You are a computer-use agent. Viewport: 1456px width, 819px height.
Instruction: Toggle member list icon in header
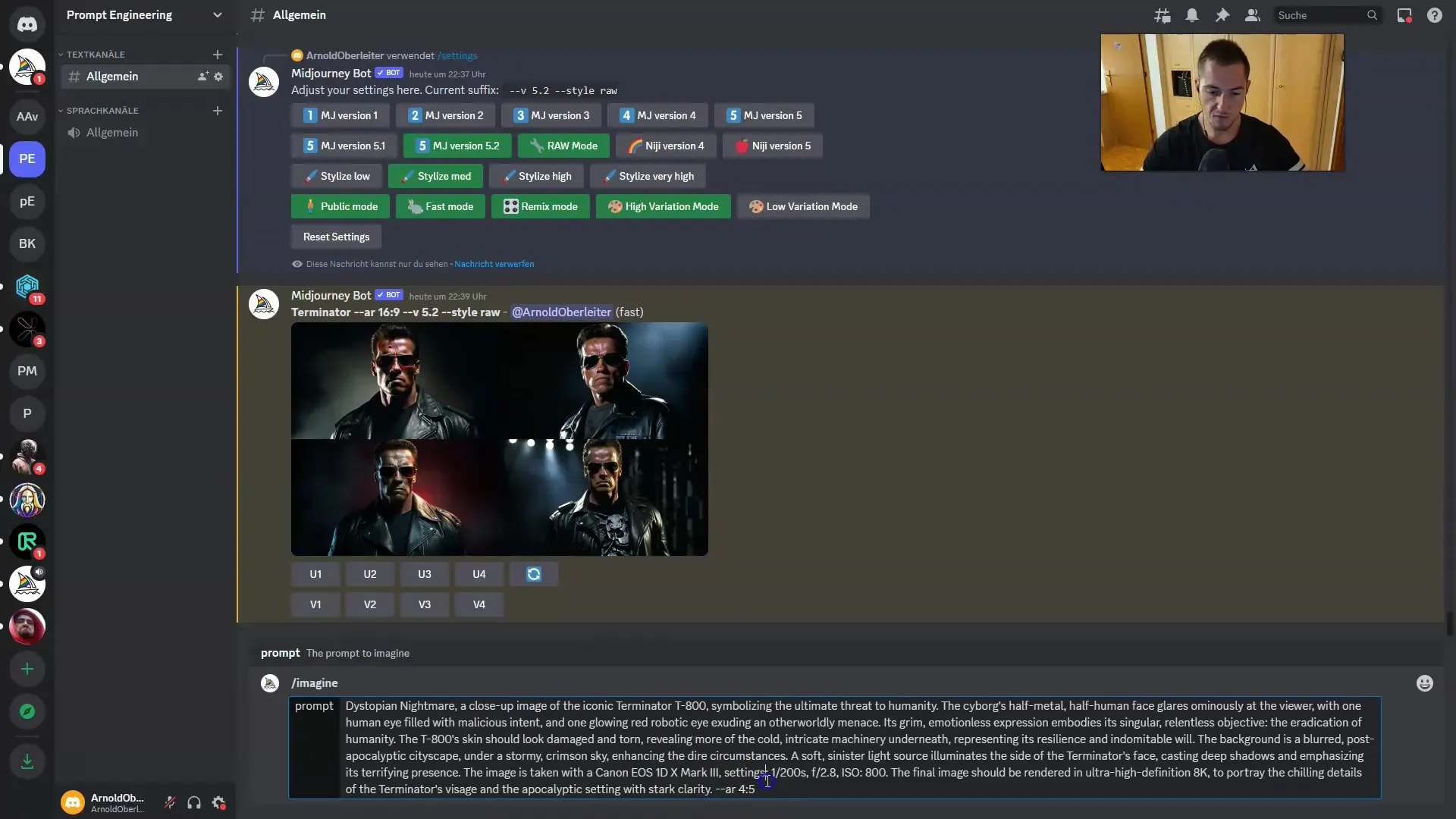(1253, 15)
